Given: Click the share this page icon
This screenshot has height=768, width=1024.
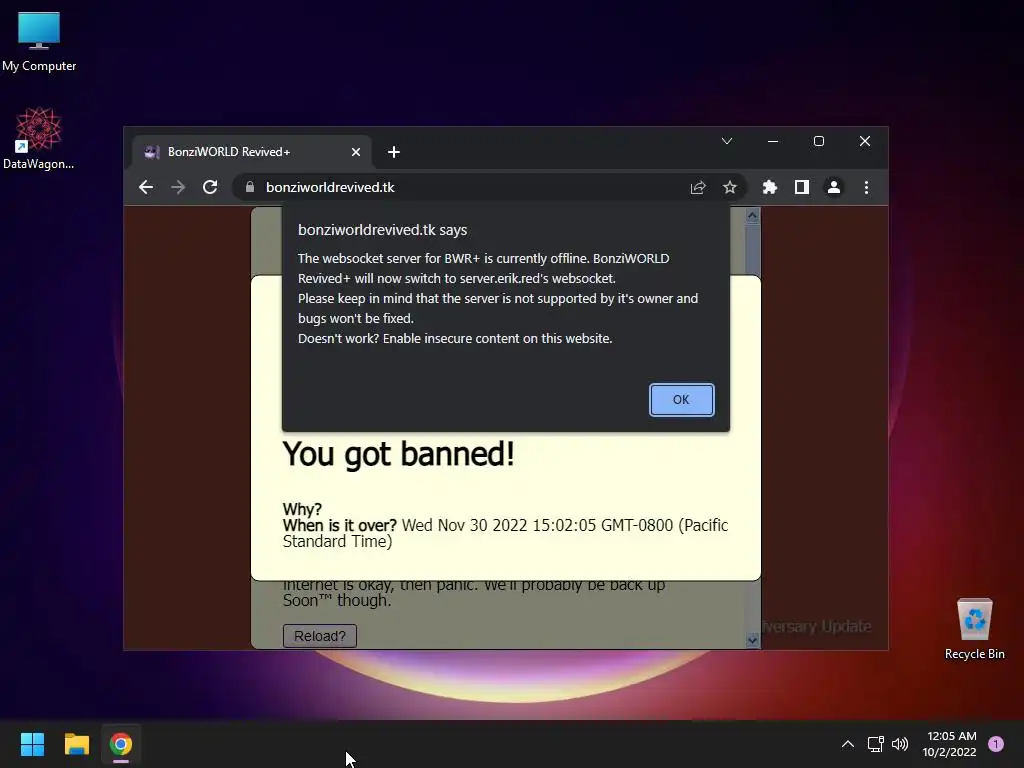Looking at the screenshot, I should pyautogui.click(x=697, y=187).
